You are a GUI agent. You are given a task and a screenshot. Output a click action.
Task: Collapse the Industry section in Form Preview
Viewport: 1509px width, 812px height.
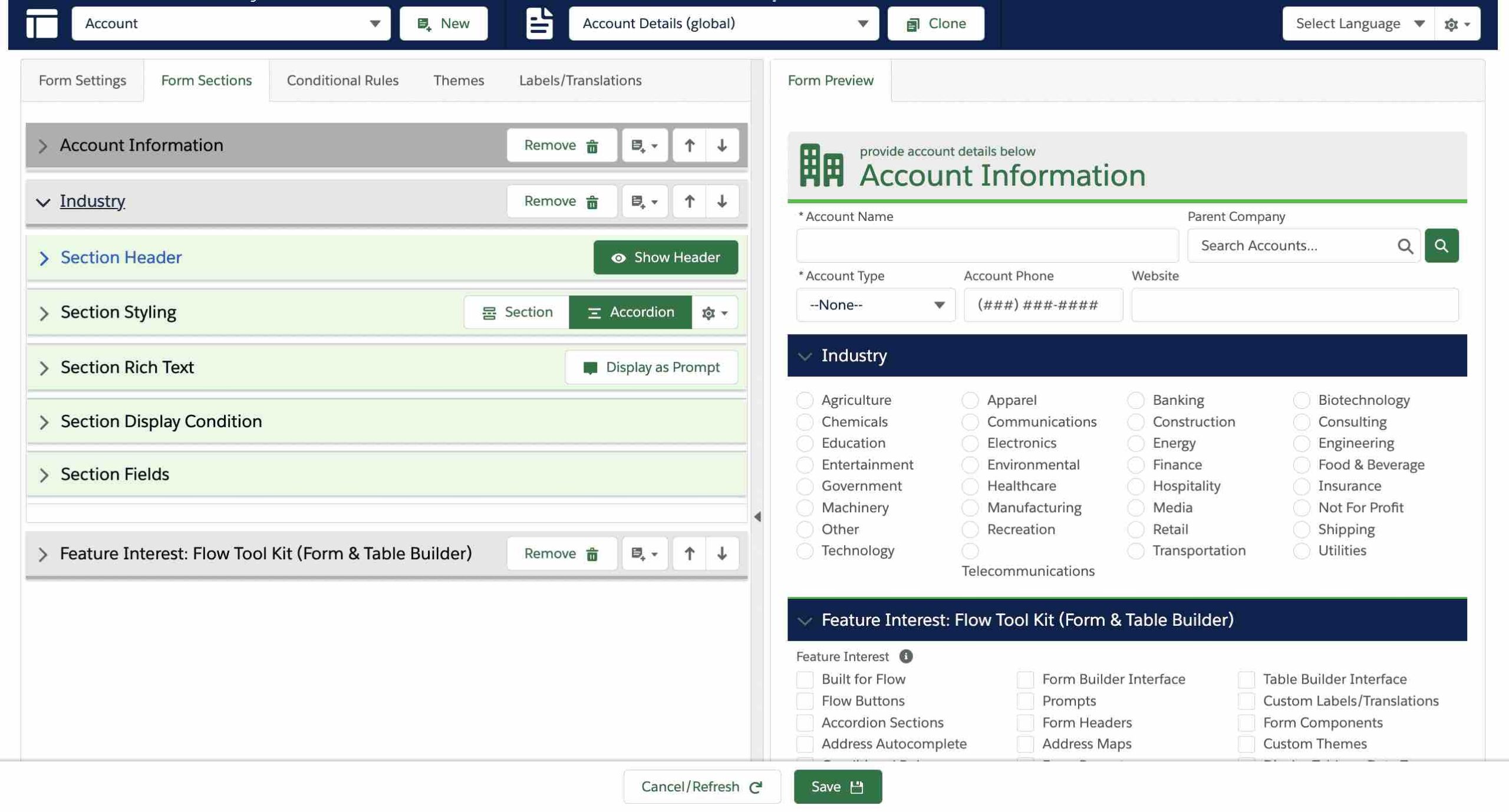[805, 355]
